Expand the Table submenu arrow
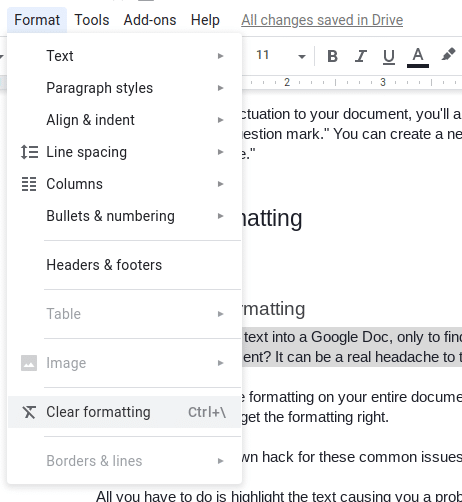The width and height of the screenshot is (462, 502). tap(220, 314)
